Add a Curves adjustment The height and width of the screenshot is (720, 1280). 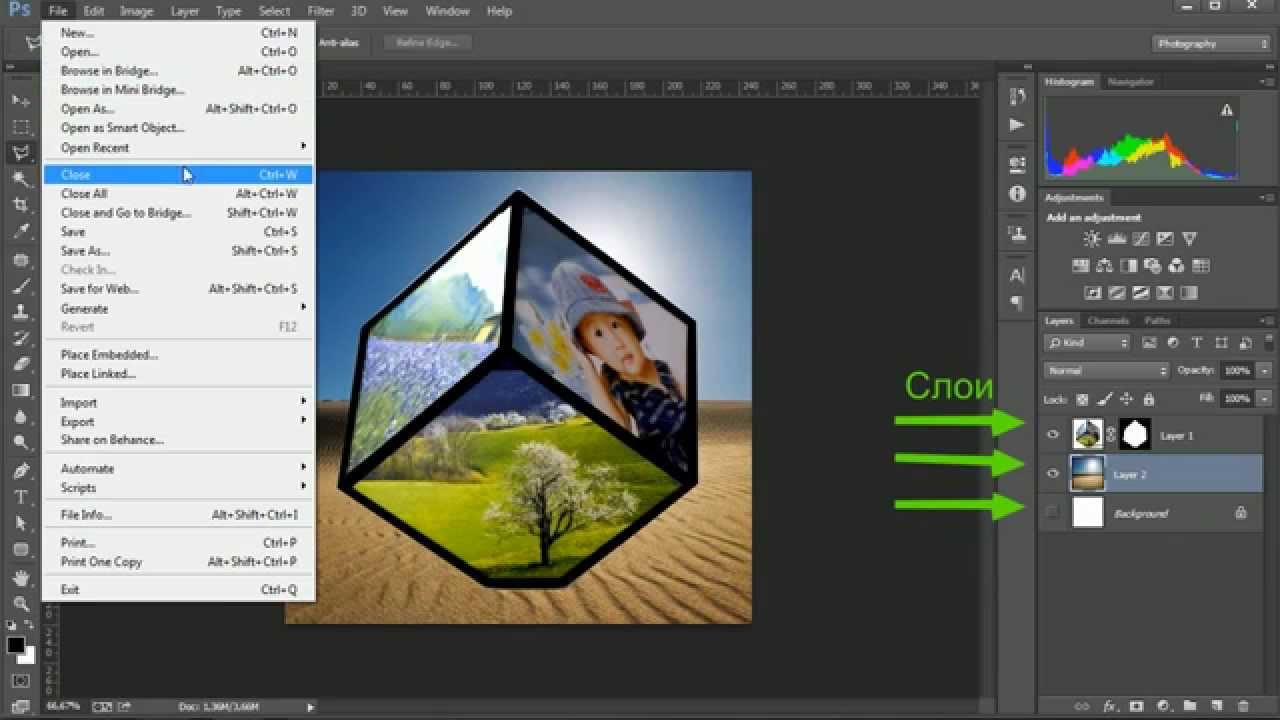coord(1140,239)
